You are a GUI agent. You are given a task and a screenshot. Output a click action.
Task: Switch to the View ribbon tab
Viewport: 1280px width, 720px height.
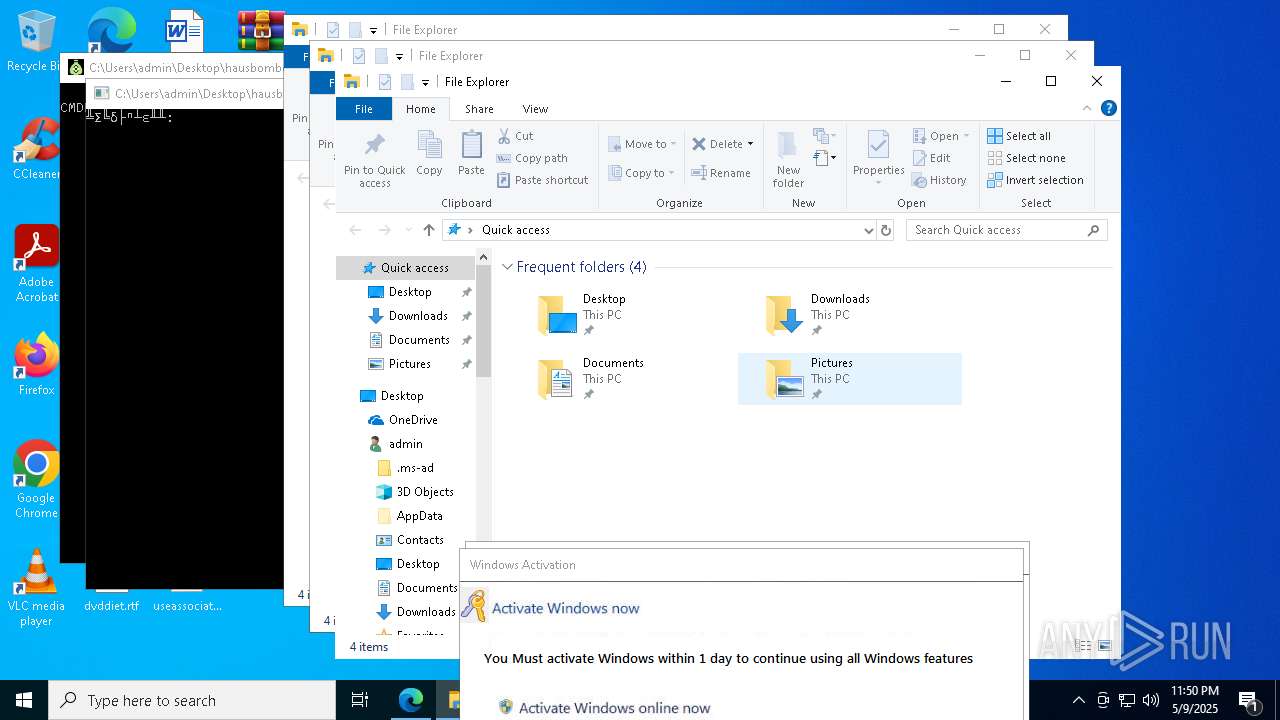(535, 109)
